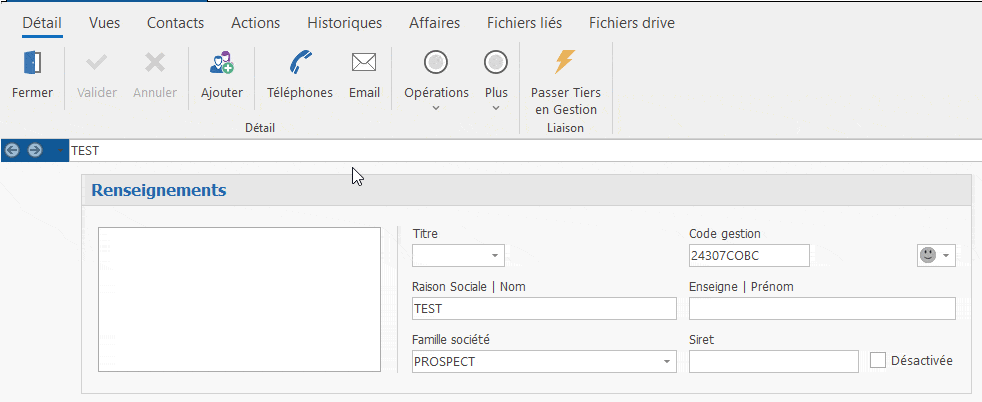Click the smiley face status icon
Image resolution: width=982 pixels, height=402 pixels.
click(927, 256)
